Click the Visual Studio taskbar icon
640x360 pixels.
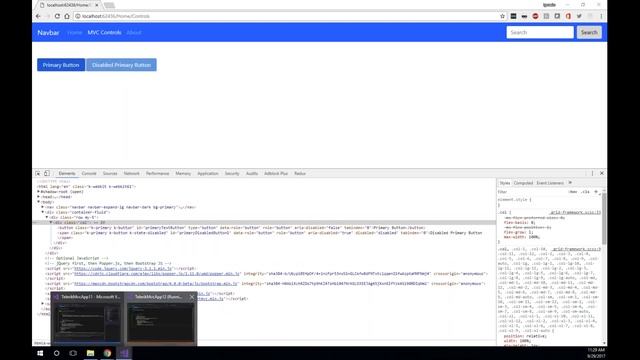tap(124, 353)
